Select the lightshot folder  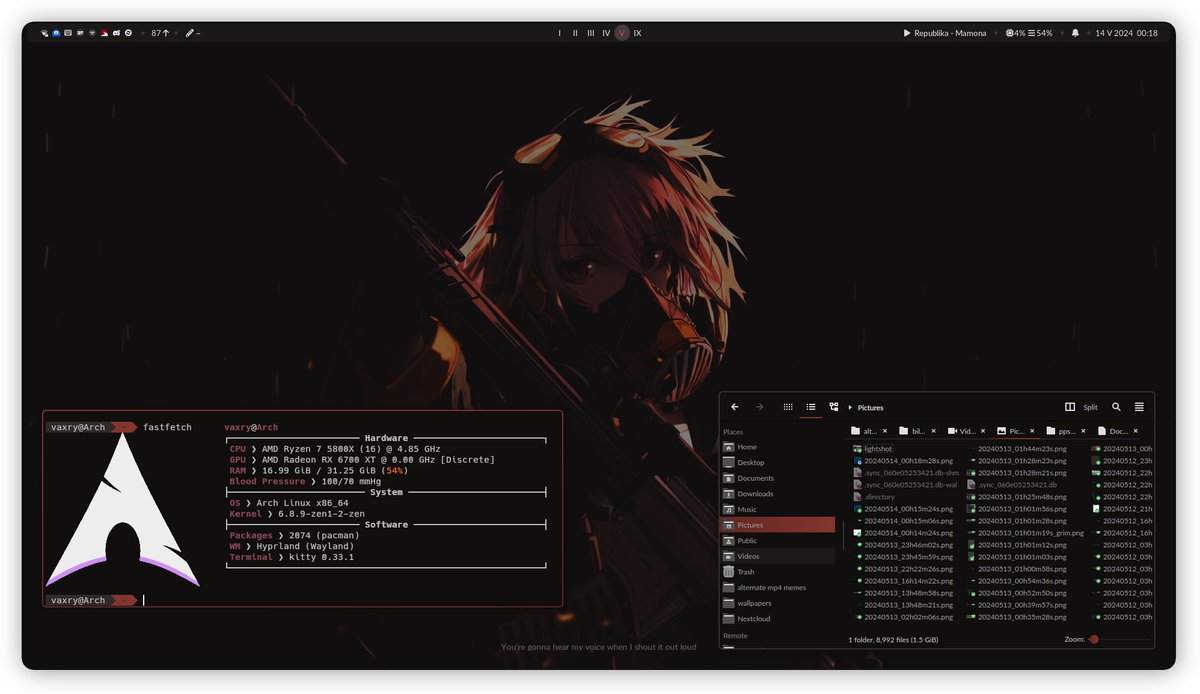[873, 449]
